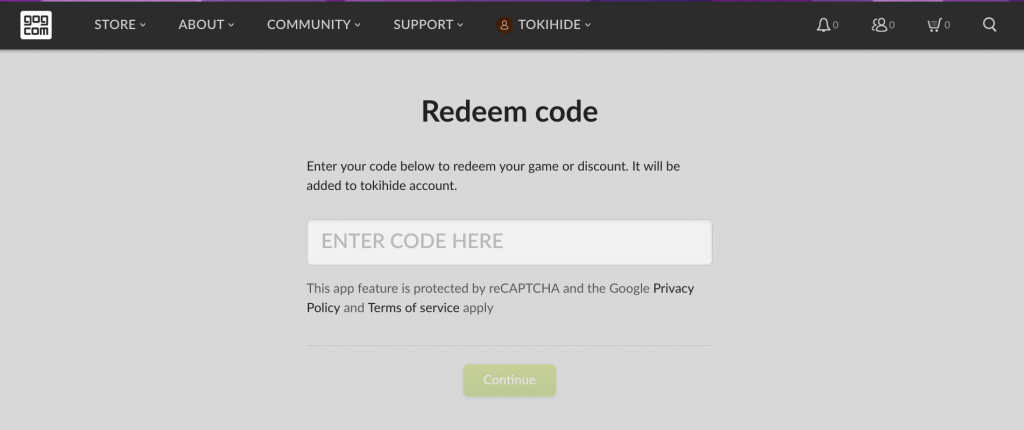The width and height of the screenshot is (1024, 430).
Task: Expand the chevron beside TOKIHIDE
Action: click(x=588, y=25)
